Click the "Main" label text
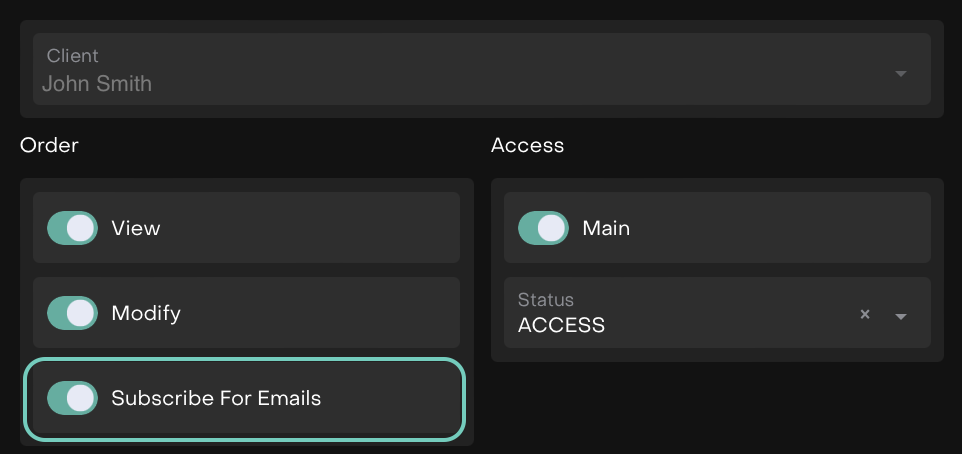 606,228
